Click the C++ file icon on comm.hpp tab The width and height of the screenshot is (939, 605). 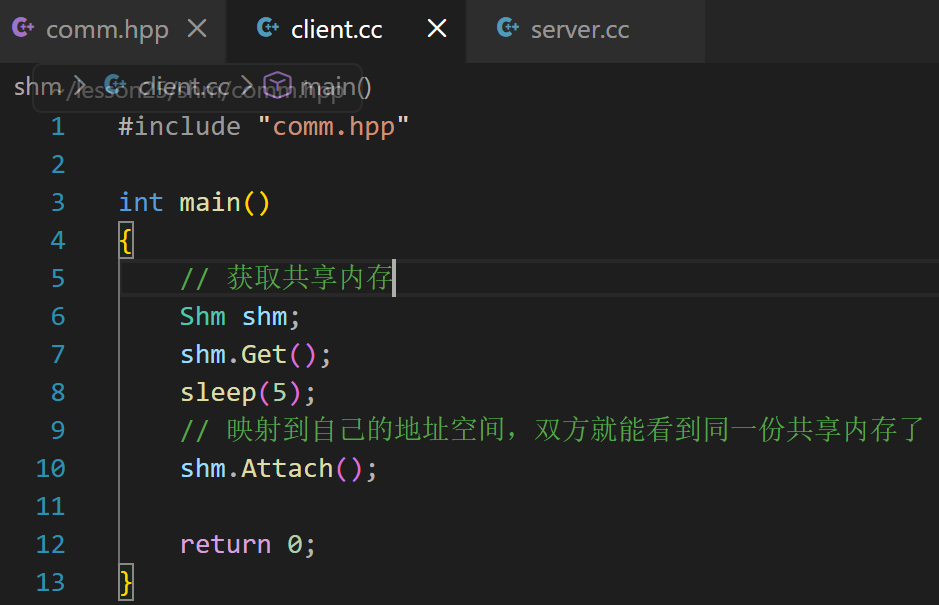coord(23,28)
